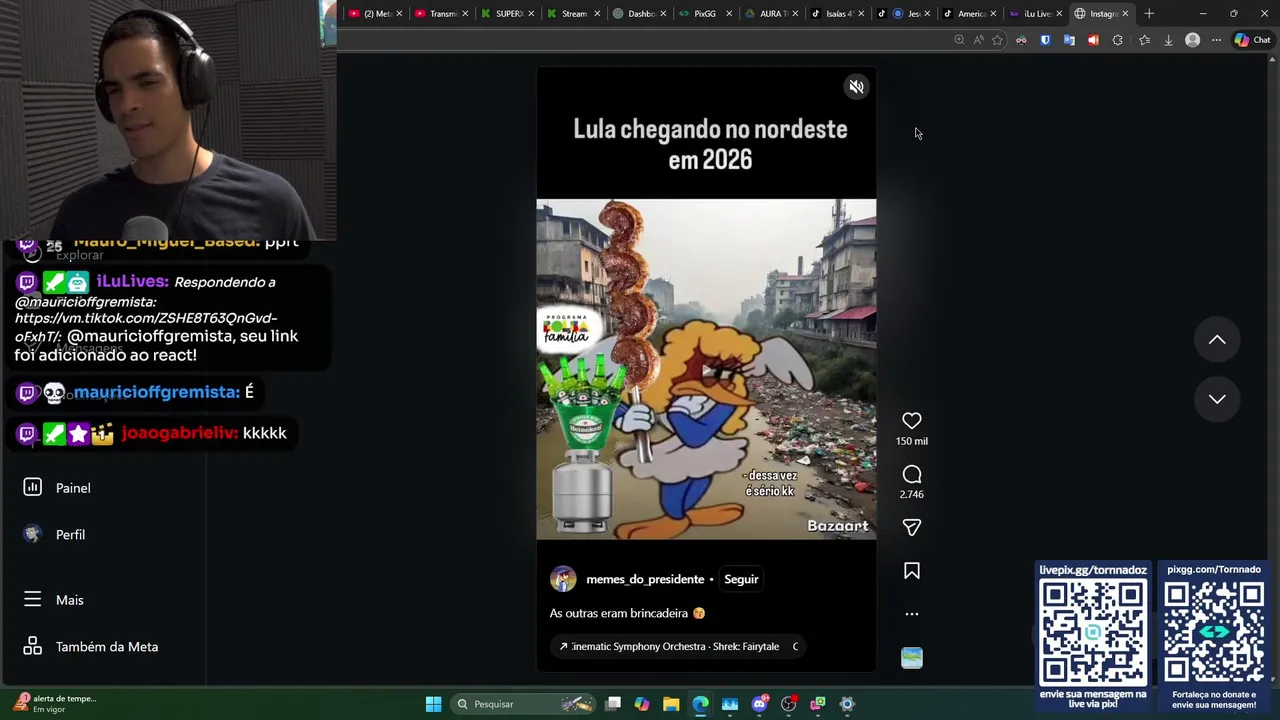Click the livepix.gg/tornnadoz QR code
Screen dimensions: 1280x720
[1093, 633]
